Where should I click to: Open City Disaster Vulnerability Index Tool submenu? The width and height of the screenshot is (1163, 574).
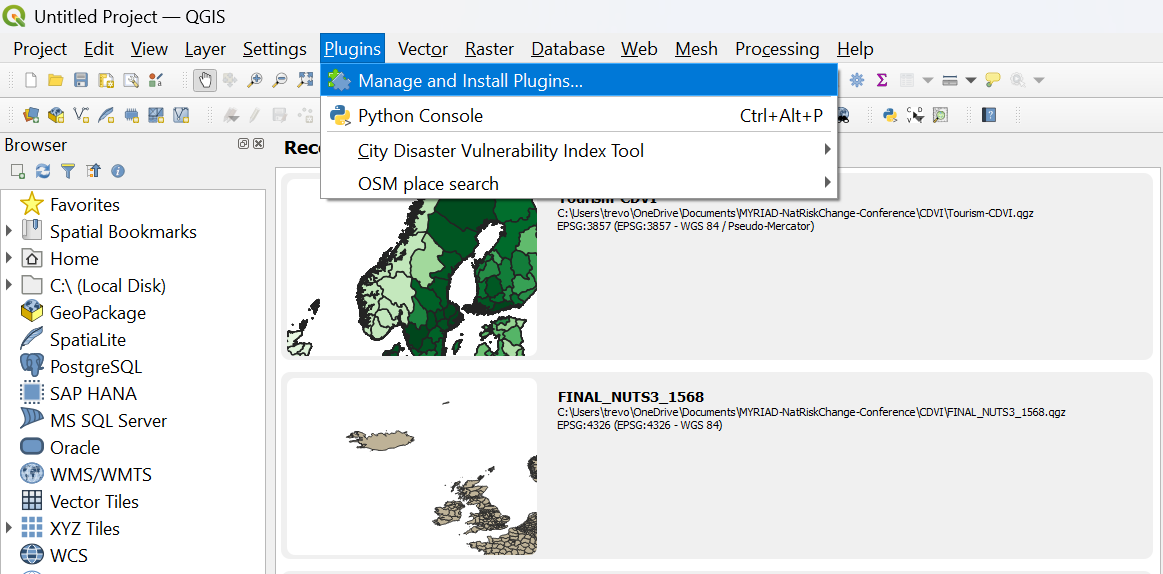(x=579, y=151)
